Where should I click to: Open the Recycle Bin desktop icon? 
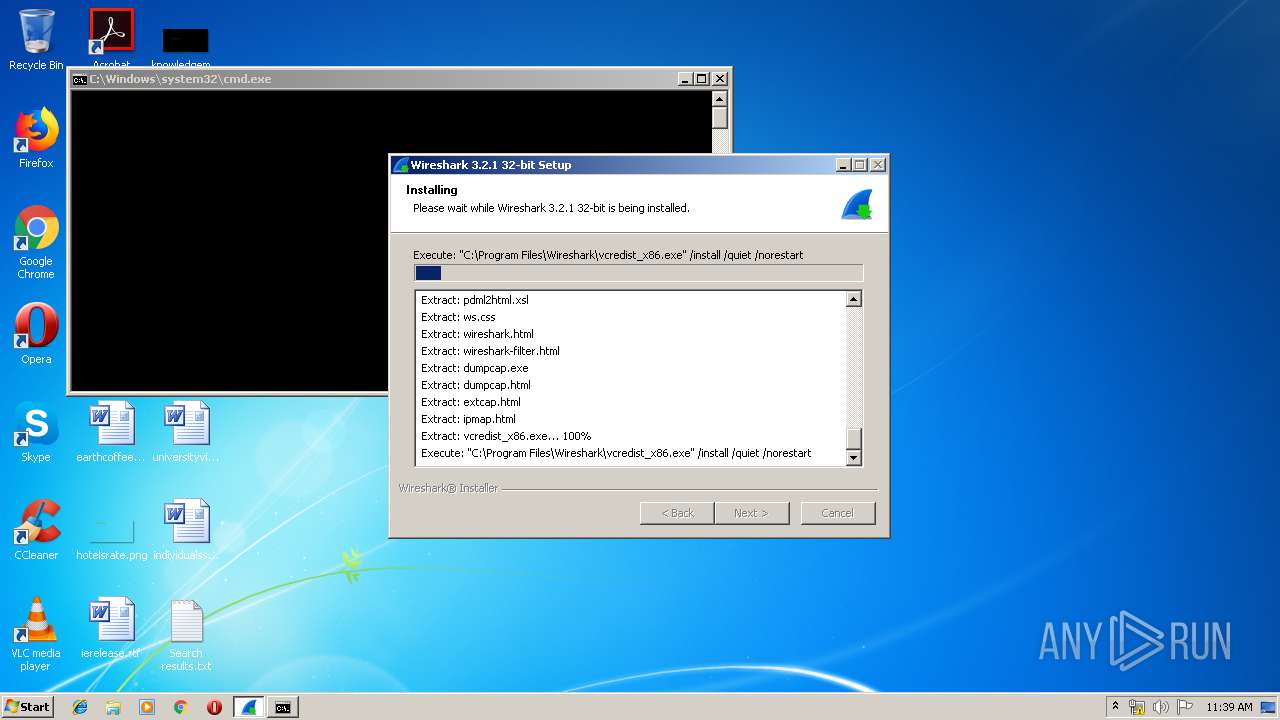[x=36, y=40]
